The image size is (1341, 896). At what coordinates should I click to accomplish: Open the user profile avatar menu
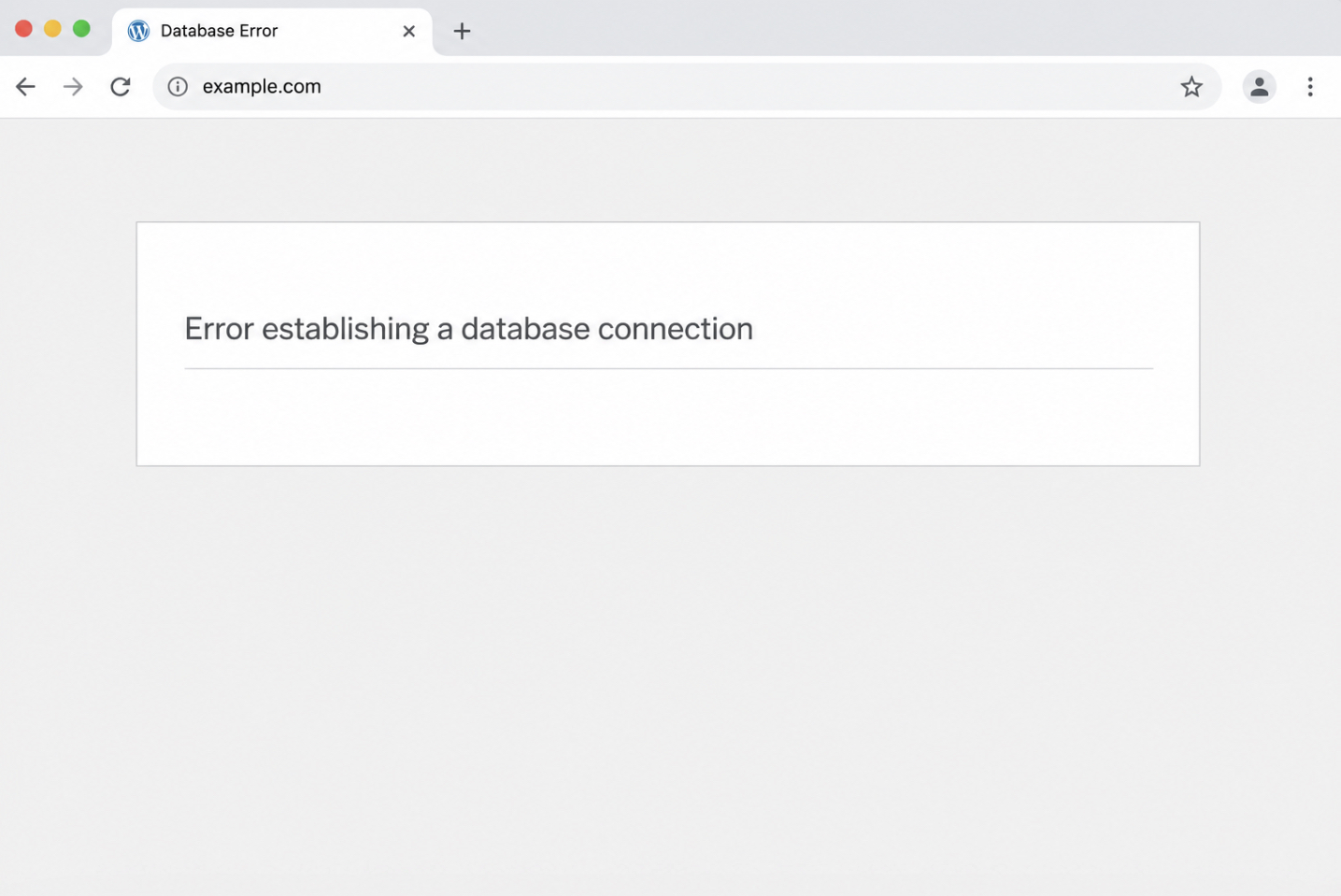[x=1259, y=87]
